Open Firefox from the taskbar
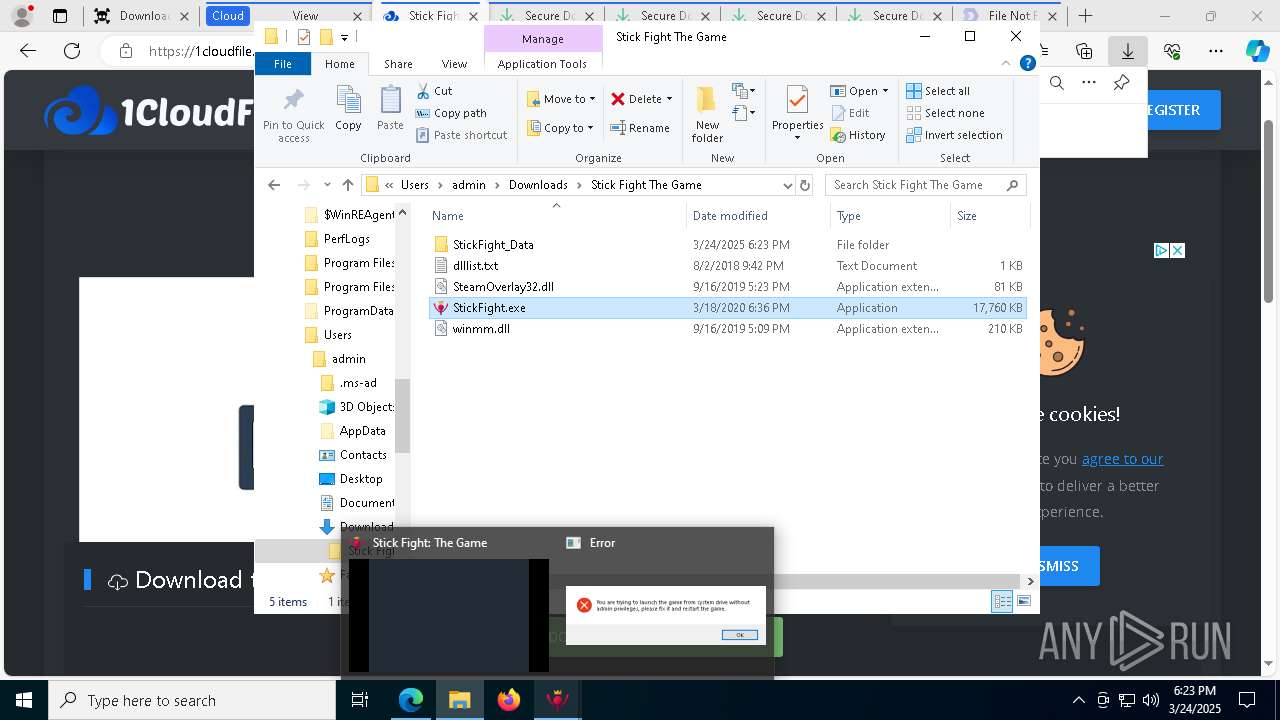 coord(509,700)
